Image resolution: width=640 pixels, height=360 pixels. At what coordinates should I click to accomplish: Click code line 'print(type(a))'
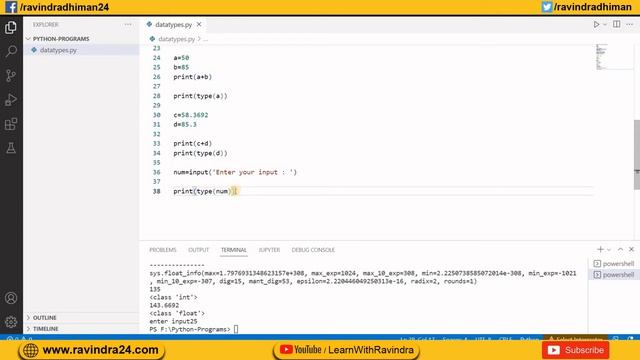[200, 96]
